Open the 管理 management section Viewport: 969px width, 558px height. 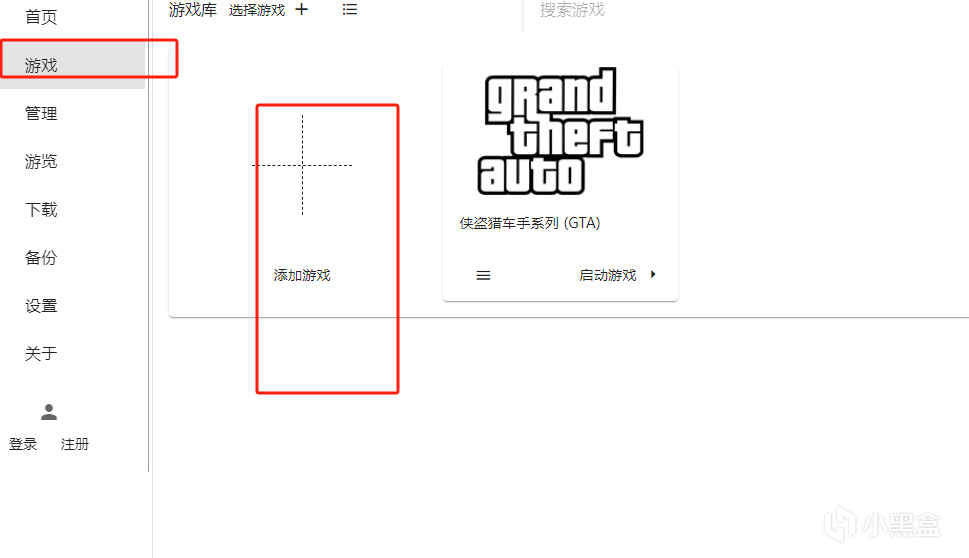(41, 113)
